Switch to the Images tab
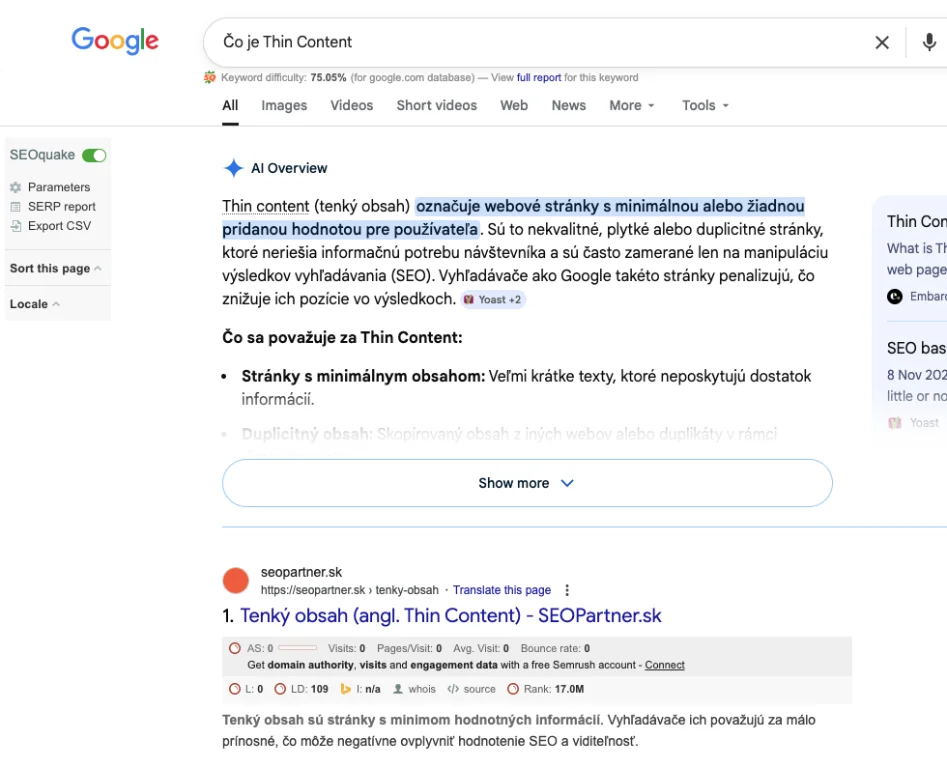 click(x=284, y=105)
